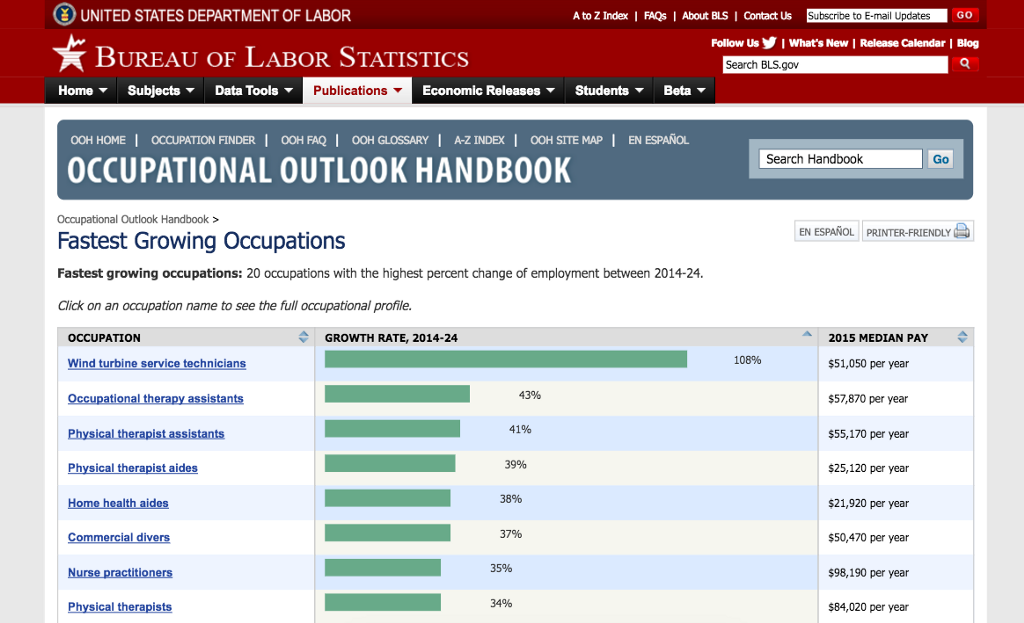Viewport: 1024px width, 623px height.
Task: Click the 108% growth rate bar
Action: [x=505, y=359]
